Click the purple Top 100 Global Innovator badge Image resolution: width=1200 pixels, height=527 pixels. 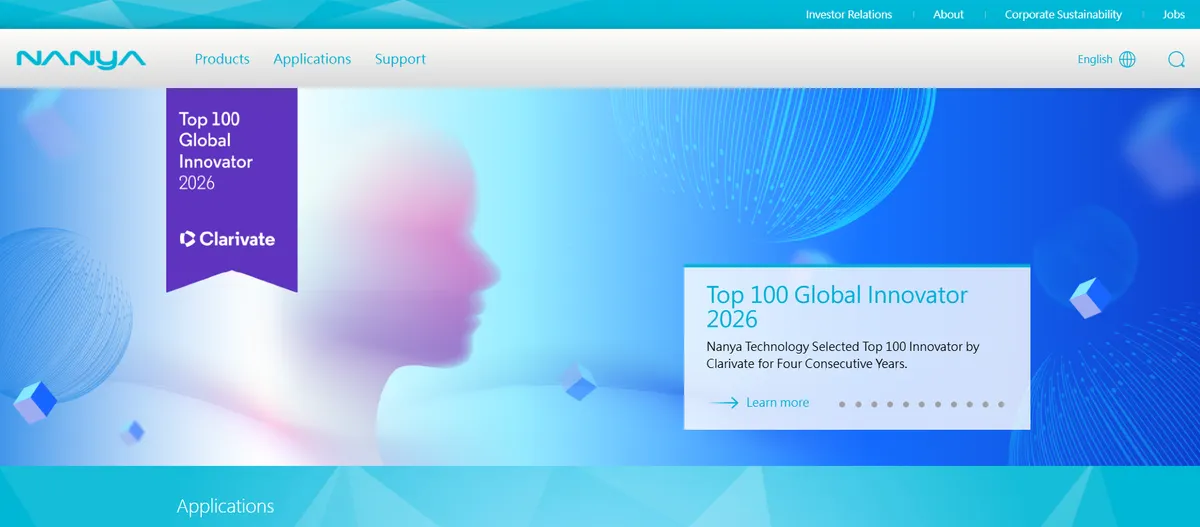[x=232, y=190]
